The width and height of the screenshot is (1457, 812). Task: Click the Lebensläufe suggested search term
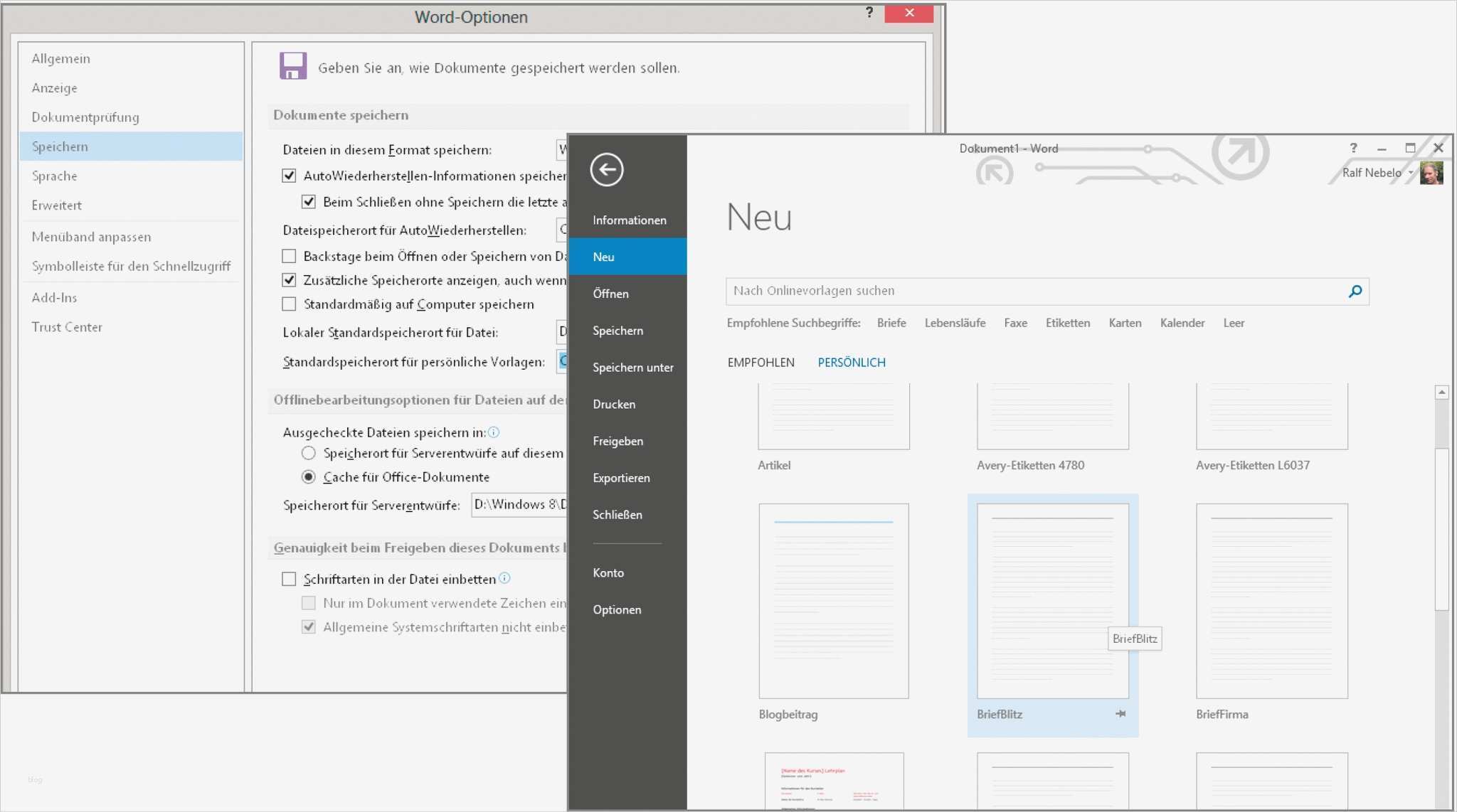point(955,322)
